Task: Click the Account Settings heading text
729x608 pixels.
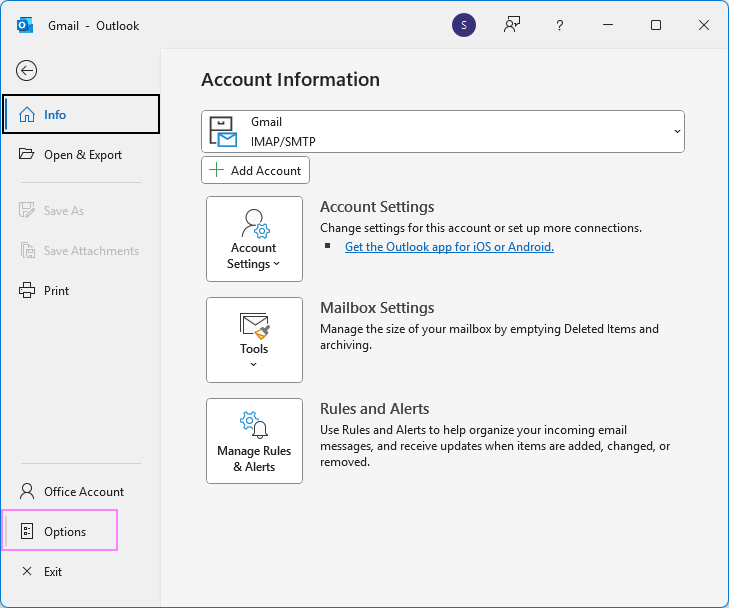Action: [x=377, y=206]
